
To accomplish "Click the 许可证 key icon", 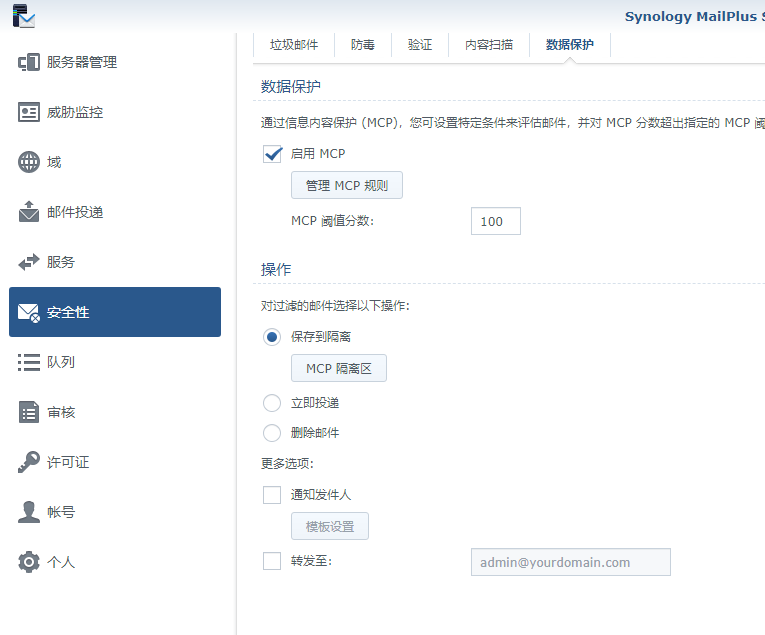I will 29,462.
